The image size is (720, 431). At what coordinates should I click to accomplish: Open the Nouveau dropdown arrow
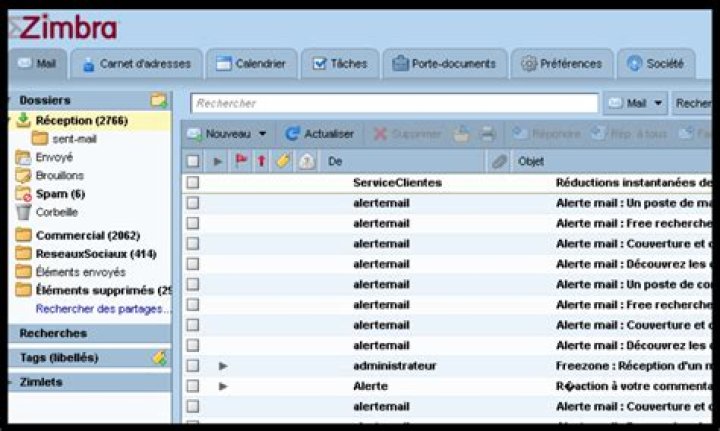pyautogui.click(x=263, y=134)
